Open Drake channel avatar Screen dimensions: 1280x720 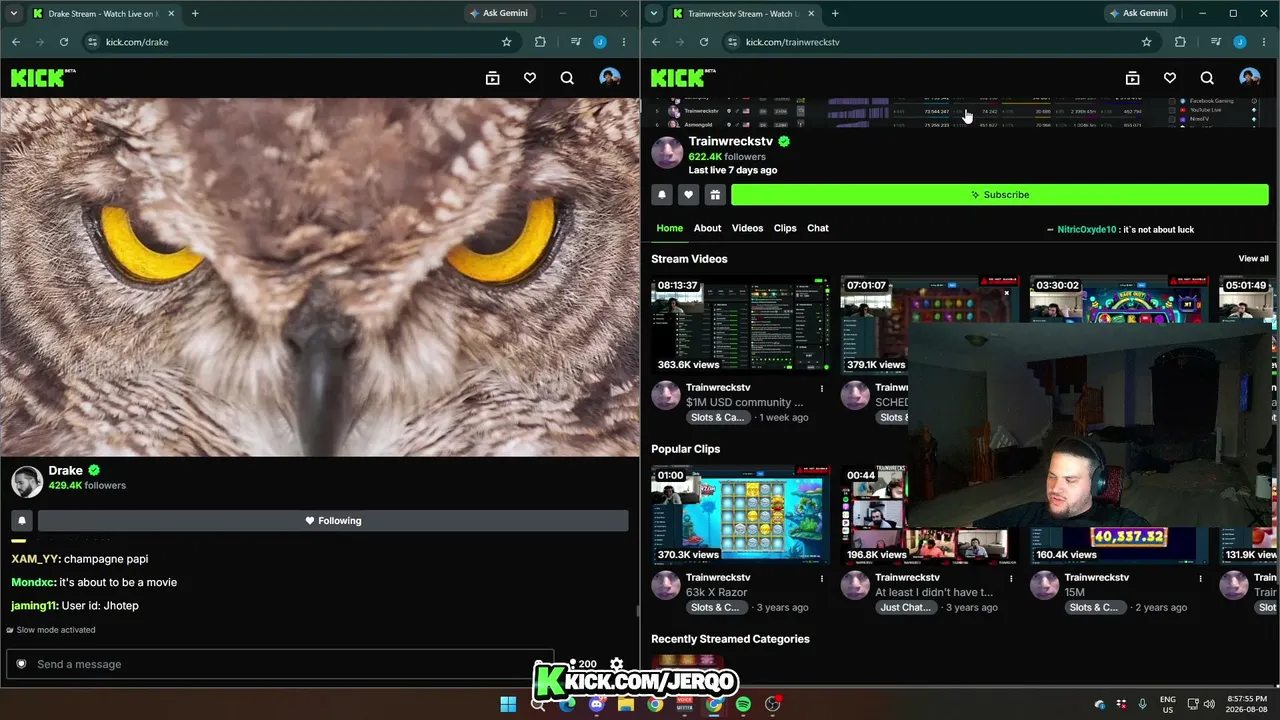(27, 481)
